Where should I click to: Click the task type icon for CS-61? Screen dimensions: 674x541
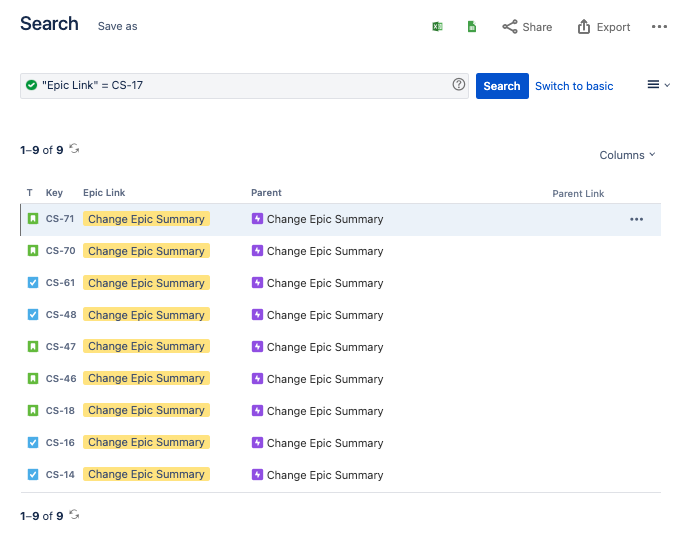[x=33, y=282]
